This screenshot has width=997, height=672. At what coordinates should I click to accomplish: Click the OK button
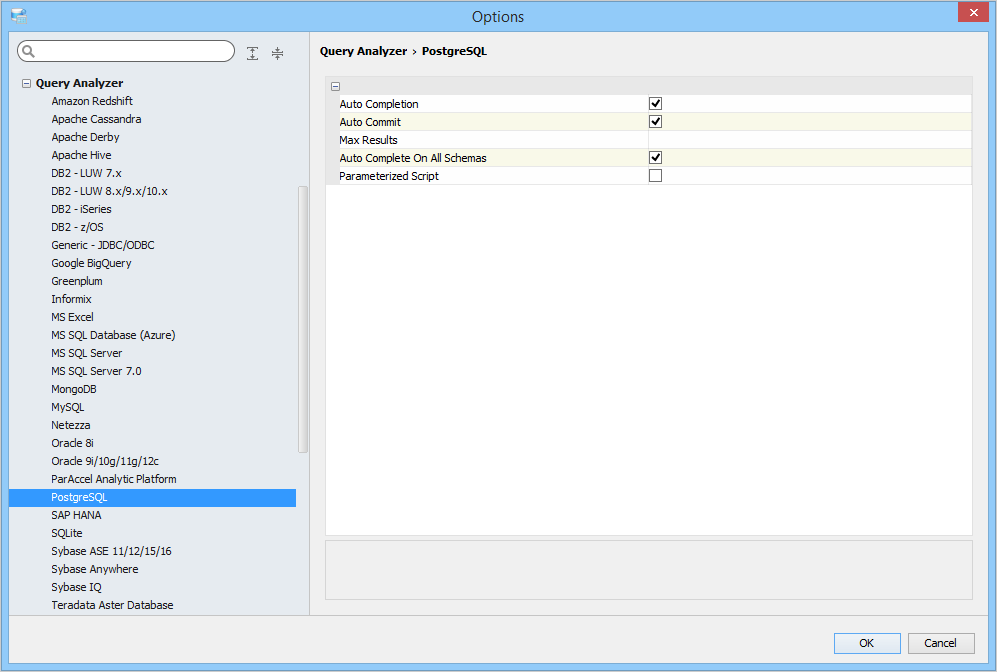(x=867, y=643)
